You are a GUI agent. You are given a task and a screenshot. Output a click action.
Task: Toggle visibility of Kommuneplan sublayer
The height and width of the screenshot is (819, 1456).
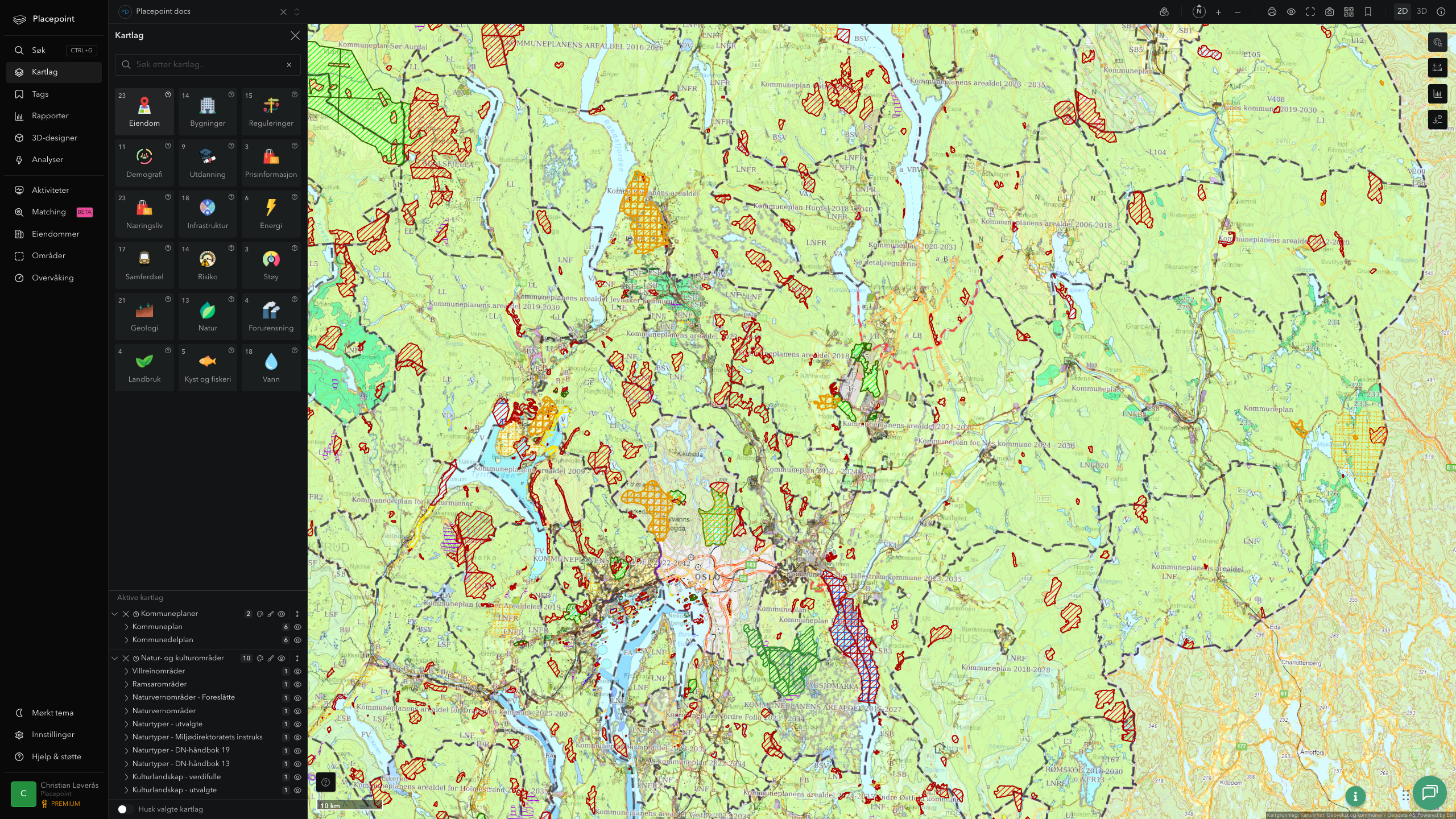click(x=297, y=627)
